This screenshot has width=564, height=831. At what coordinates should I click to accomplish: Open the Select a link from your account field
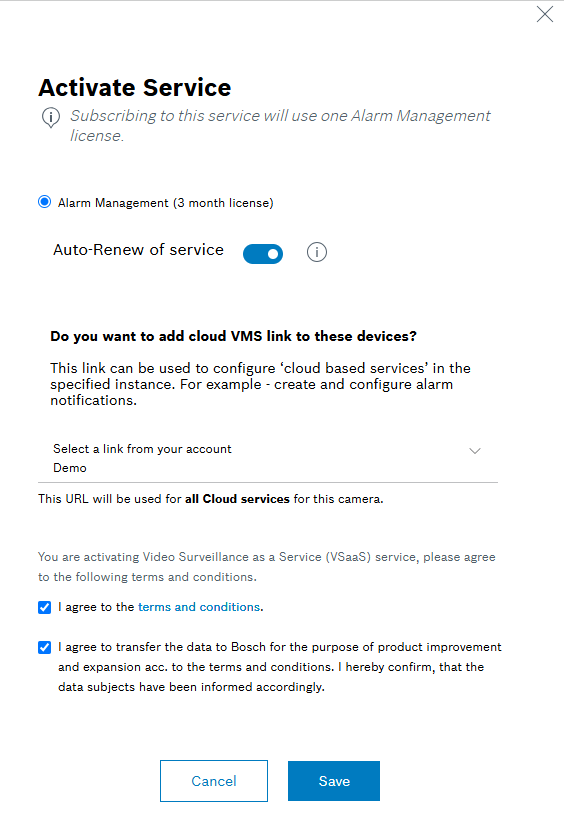[x=268, y=459]
